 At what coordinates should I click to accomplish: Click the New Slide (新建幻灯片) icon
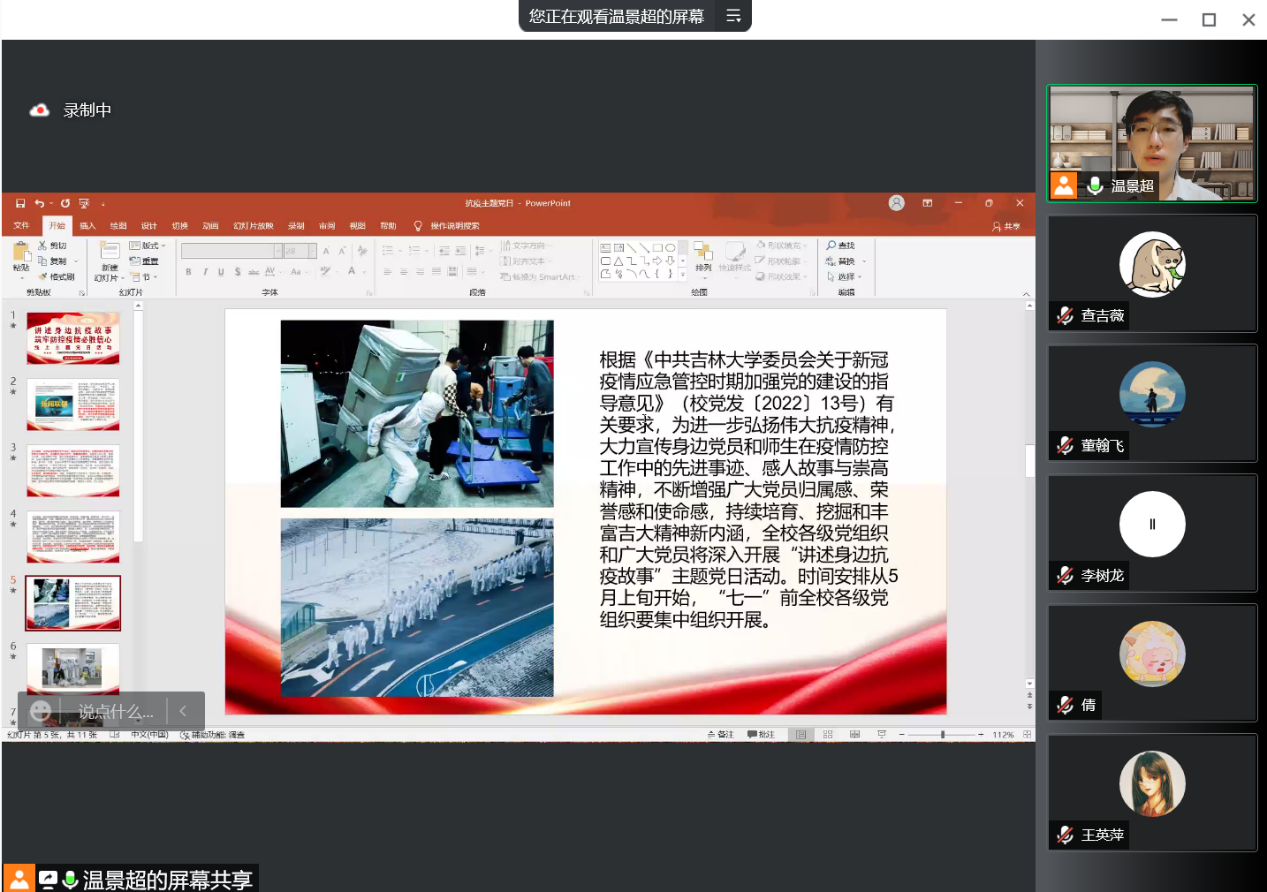tap(108, 254)
